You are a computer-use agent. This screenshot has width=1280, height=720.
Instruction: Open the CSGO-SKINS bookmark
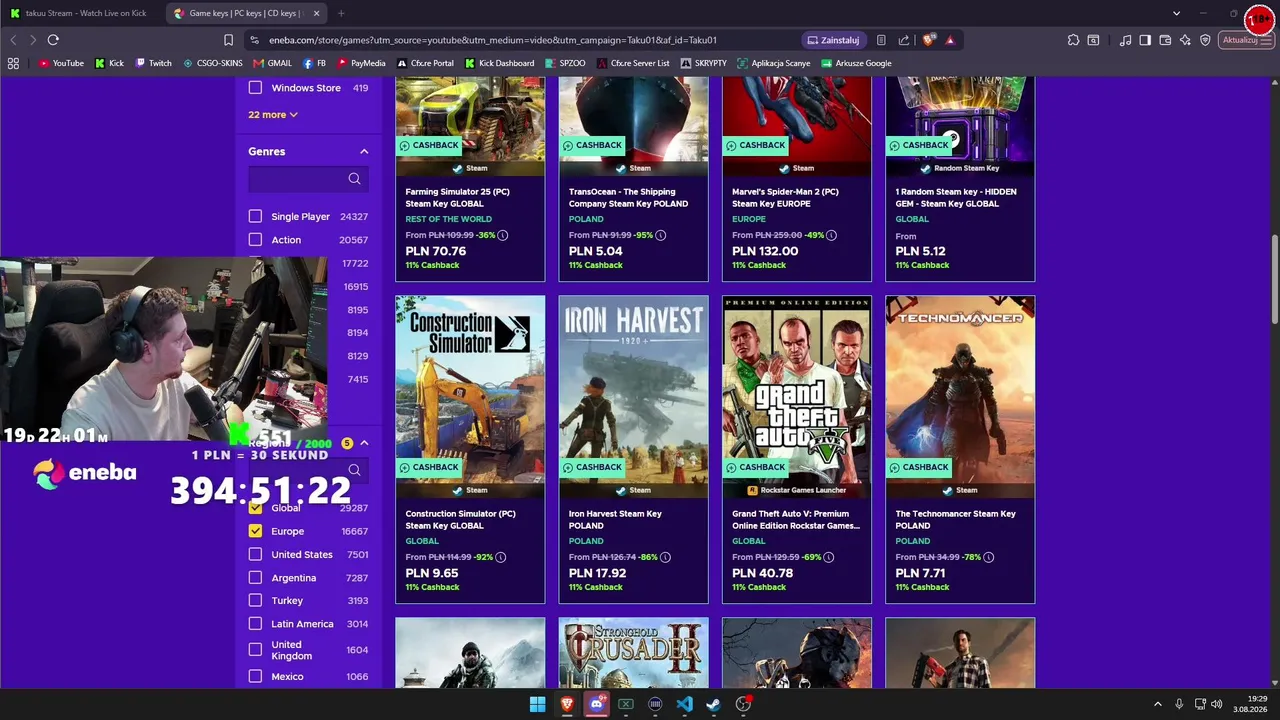coord(213,63)
